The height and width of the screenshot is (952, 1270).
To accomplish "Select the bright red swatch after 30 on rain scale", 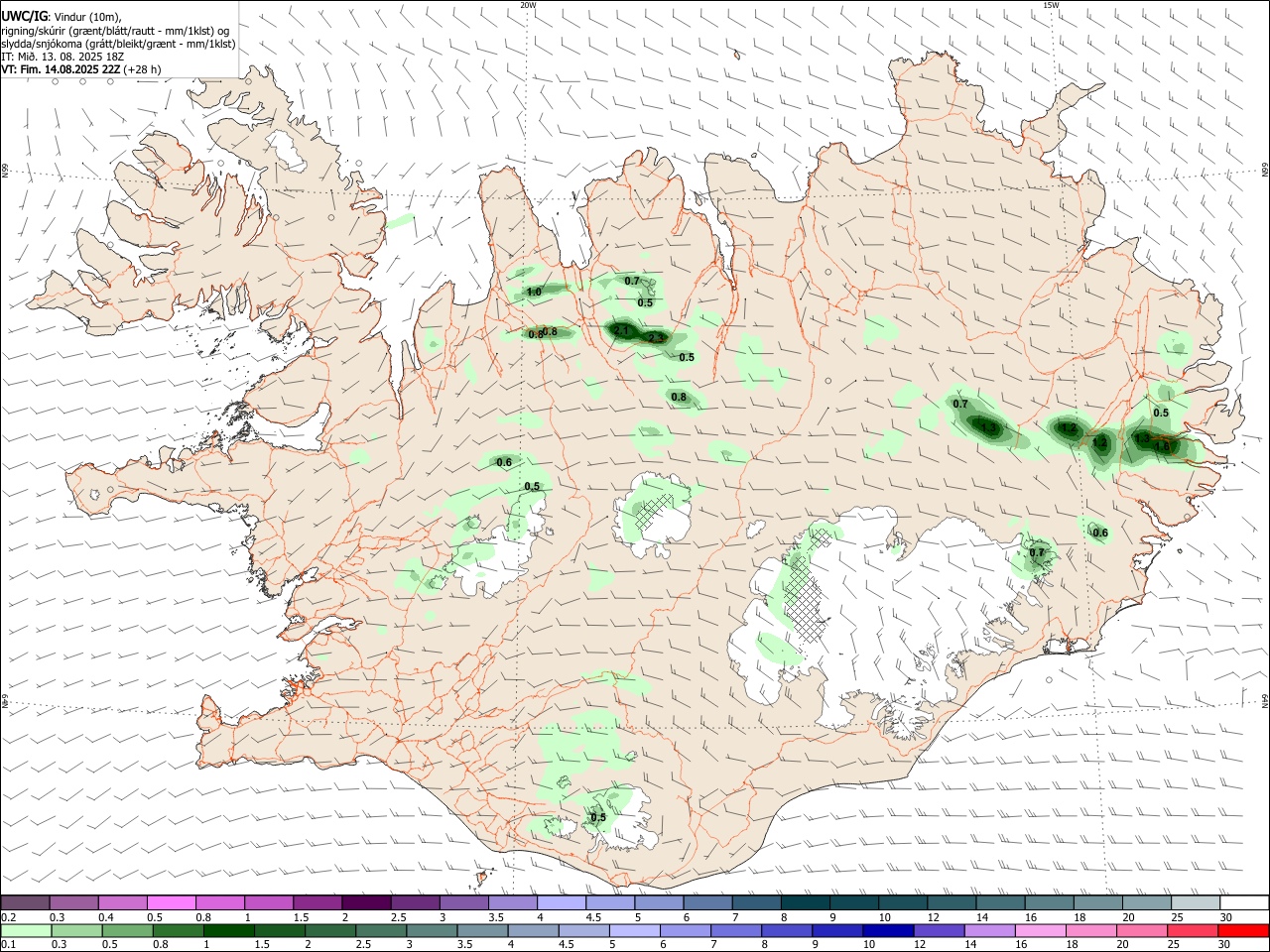I will point(1243,931).
